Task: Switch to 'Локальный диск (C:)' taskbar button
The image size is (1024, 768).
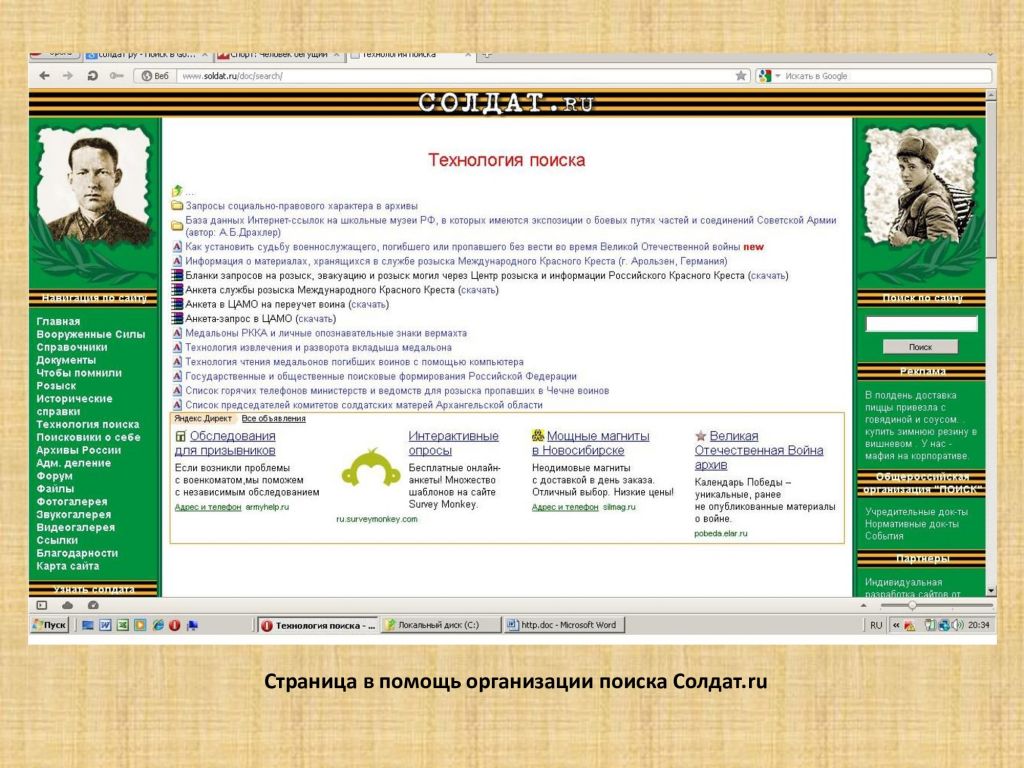Action: [x=441, y=625]
